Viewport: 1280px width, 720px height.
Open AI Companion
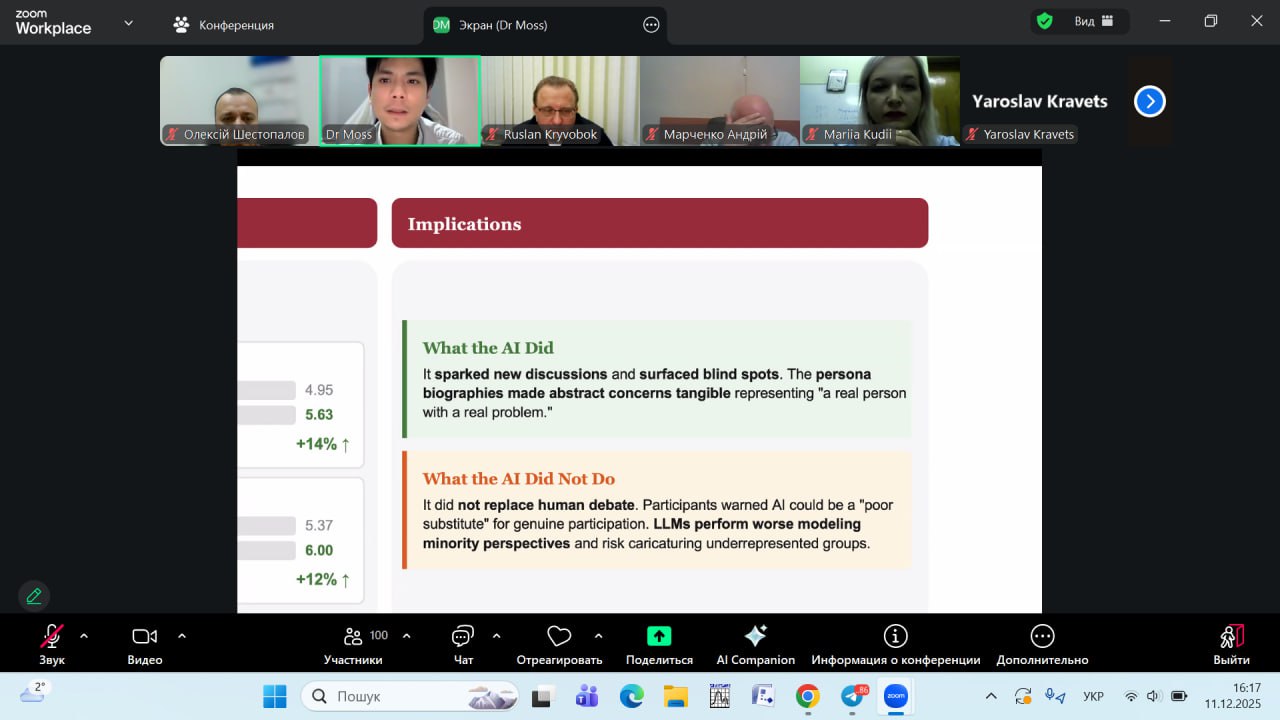[x=756, y=644]
